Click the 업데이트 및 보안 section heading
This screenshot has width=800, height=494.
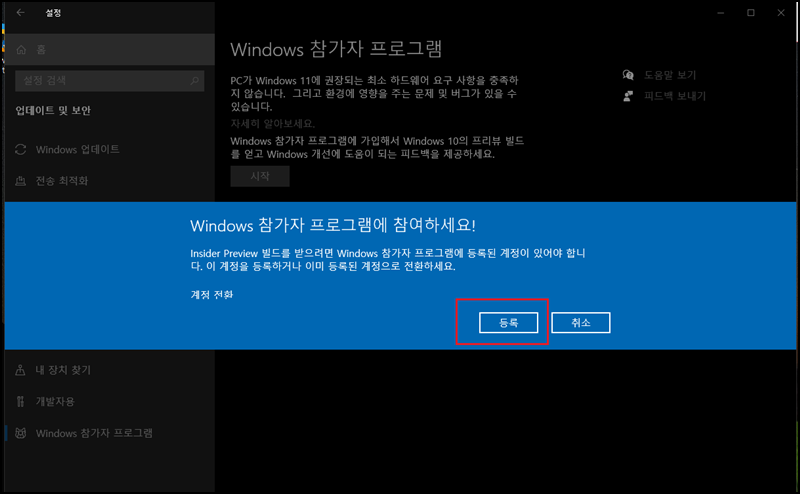53,110
